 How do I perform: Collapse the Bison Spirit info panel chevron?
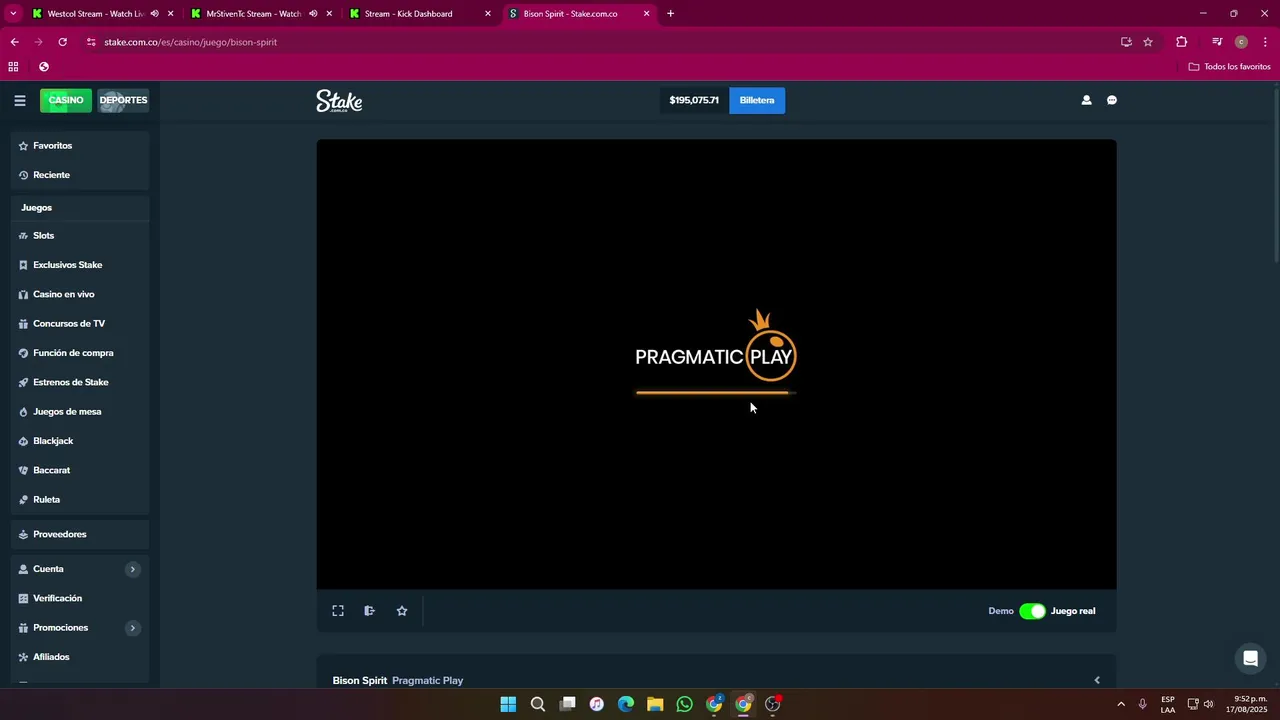[1097, 680]
